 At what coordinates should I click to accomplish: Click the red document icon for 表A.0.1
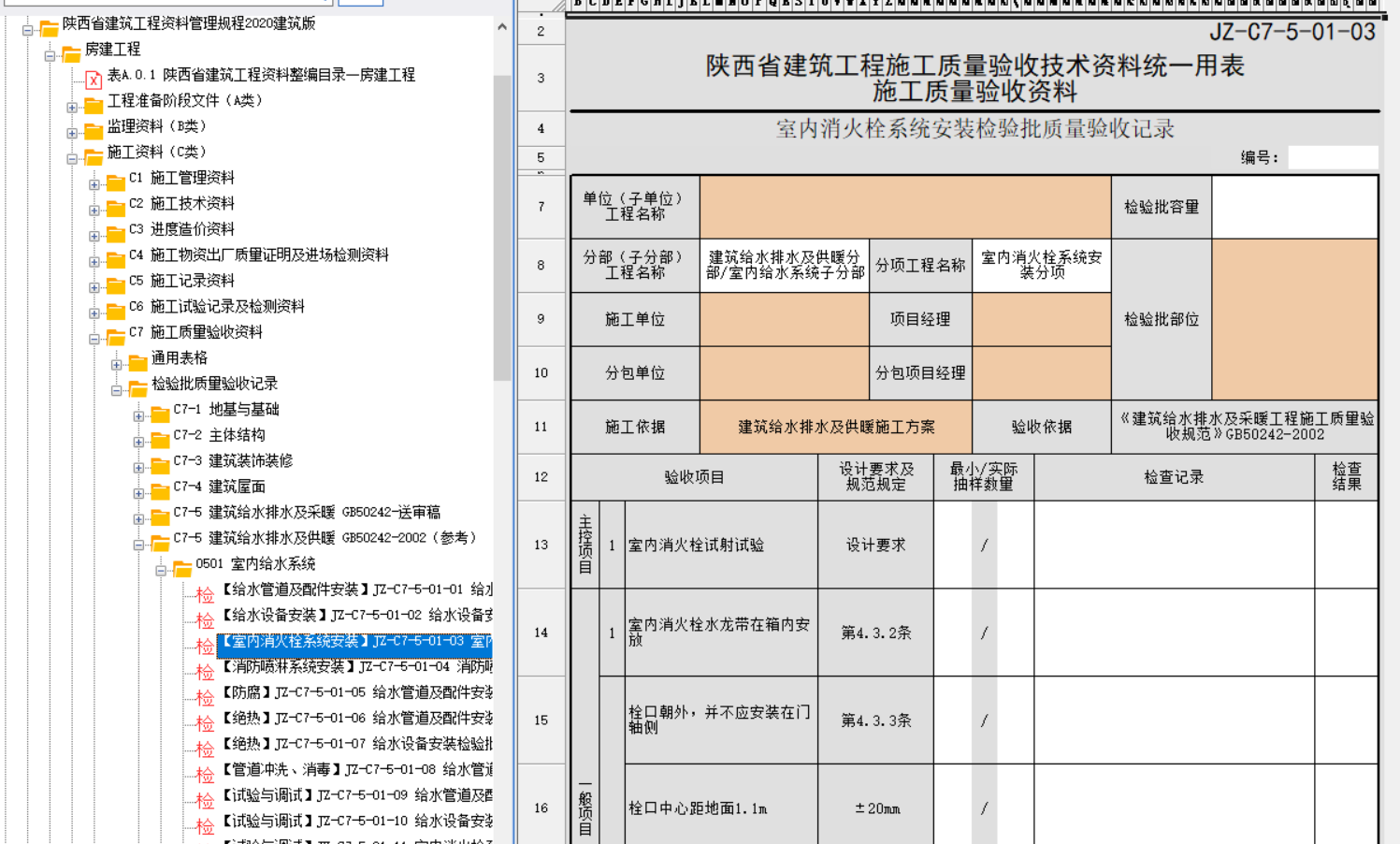tap(94, 80)
